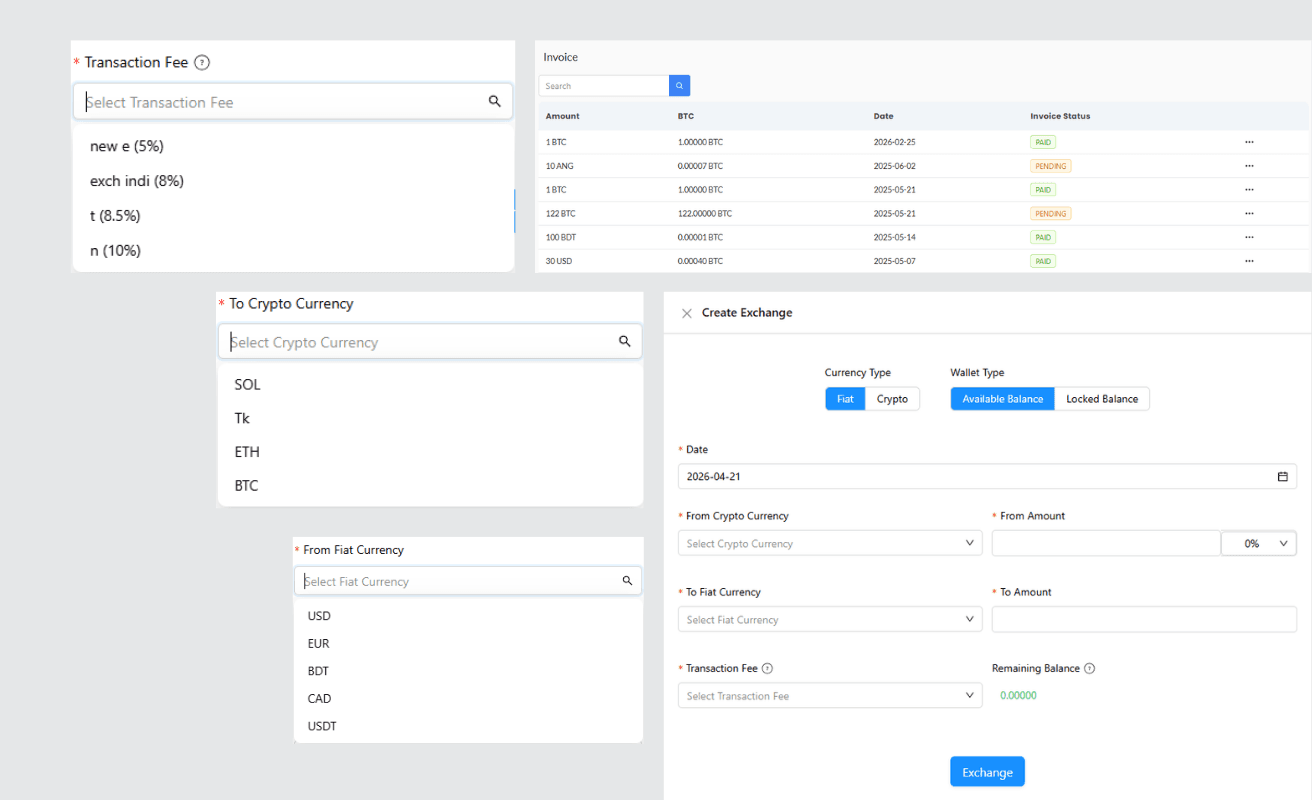This screenshot has width=1312, height=800.
Task: Select the Locked Balance wallet type
Action: point(1101,398)
